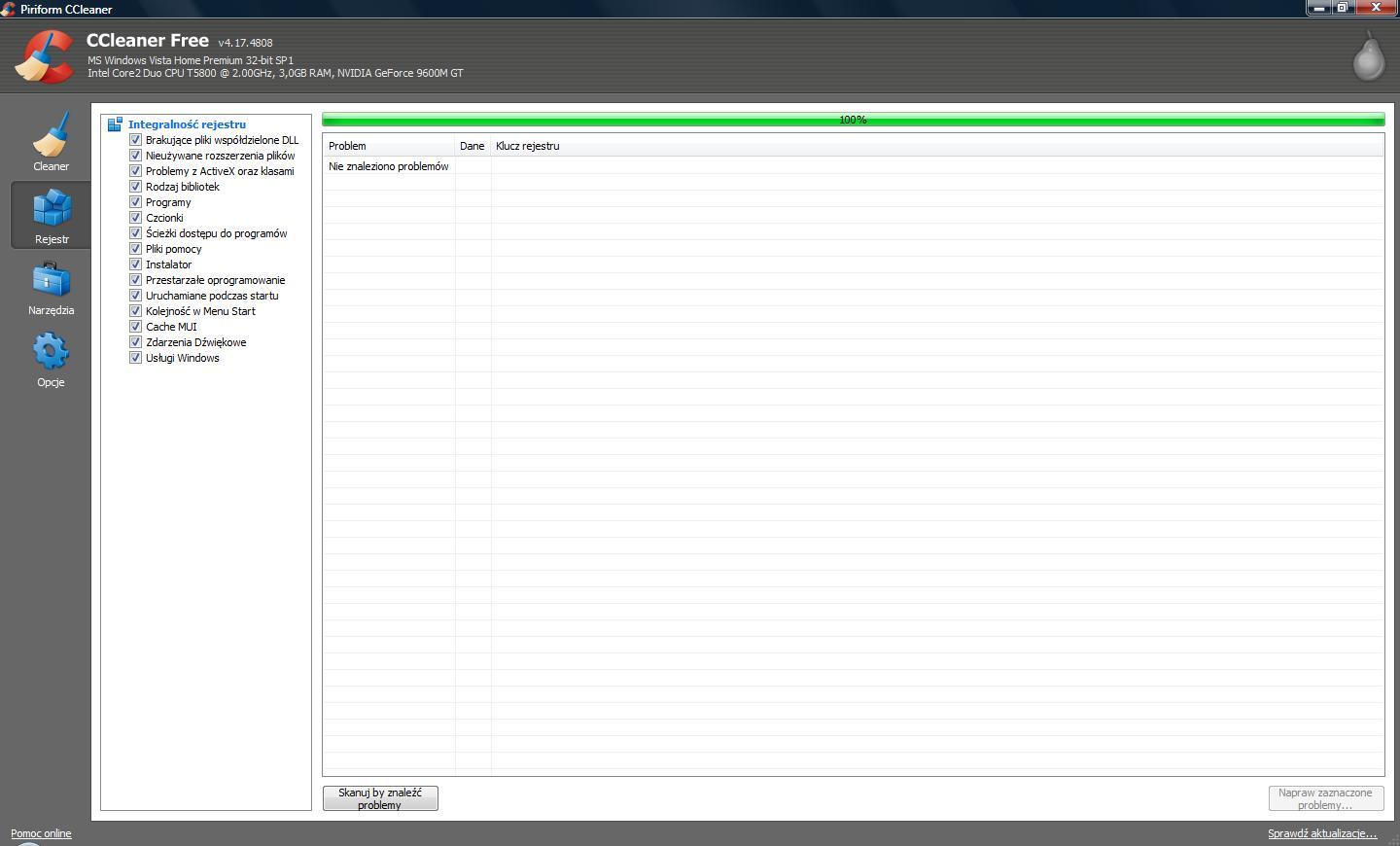
Task: Uncheck Kolejność w Menu Start
Action: point(136,311)
